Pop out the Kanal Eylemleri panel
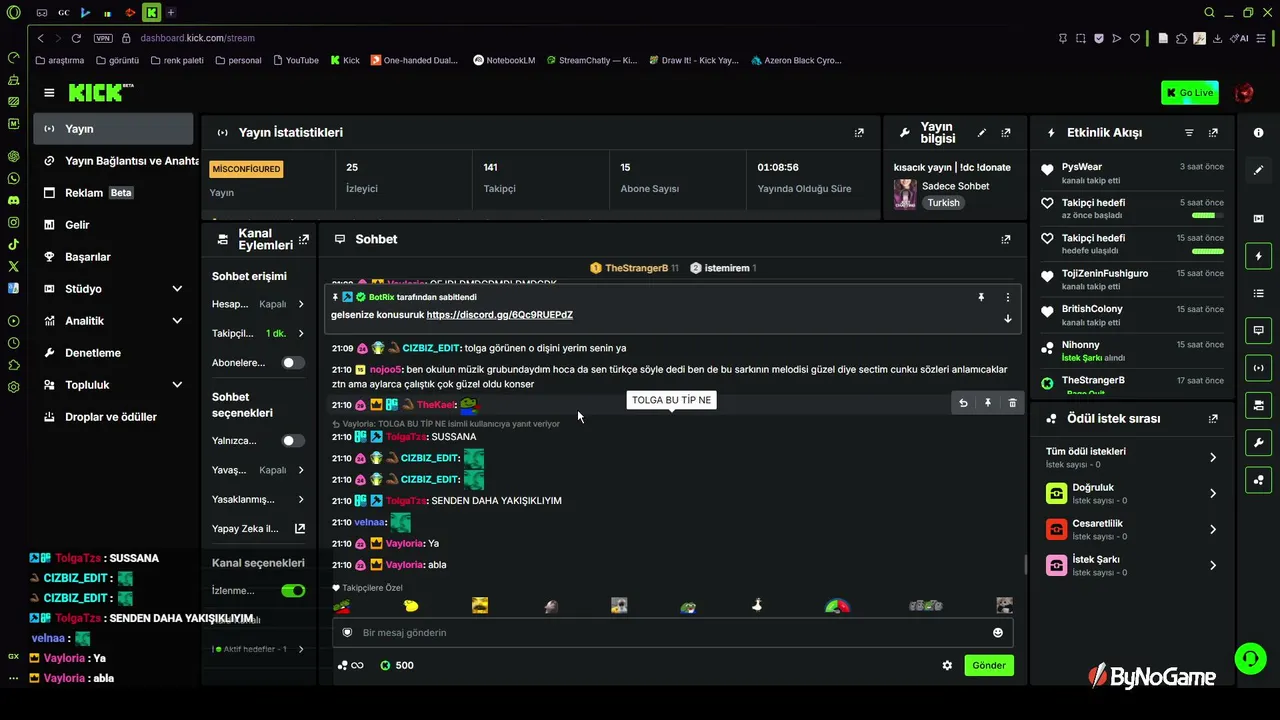This screenshot has width=1280, height=720. click(x=304, y=239)
